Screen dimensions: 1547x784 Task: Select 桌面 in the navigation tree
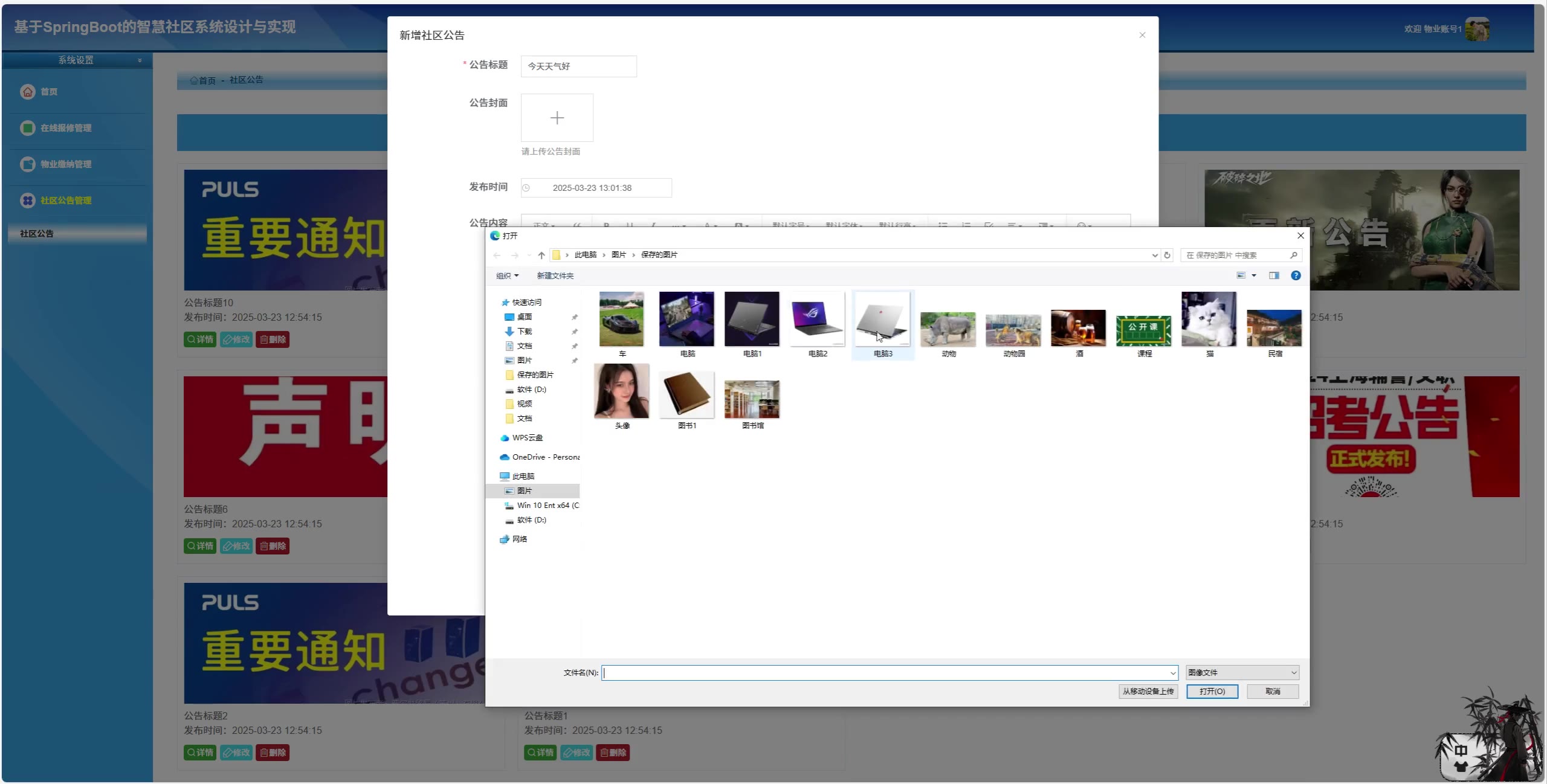(524, 317)
